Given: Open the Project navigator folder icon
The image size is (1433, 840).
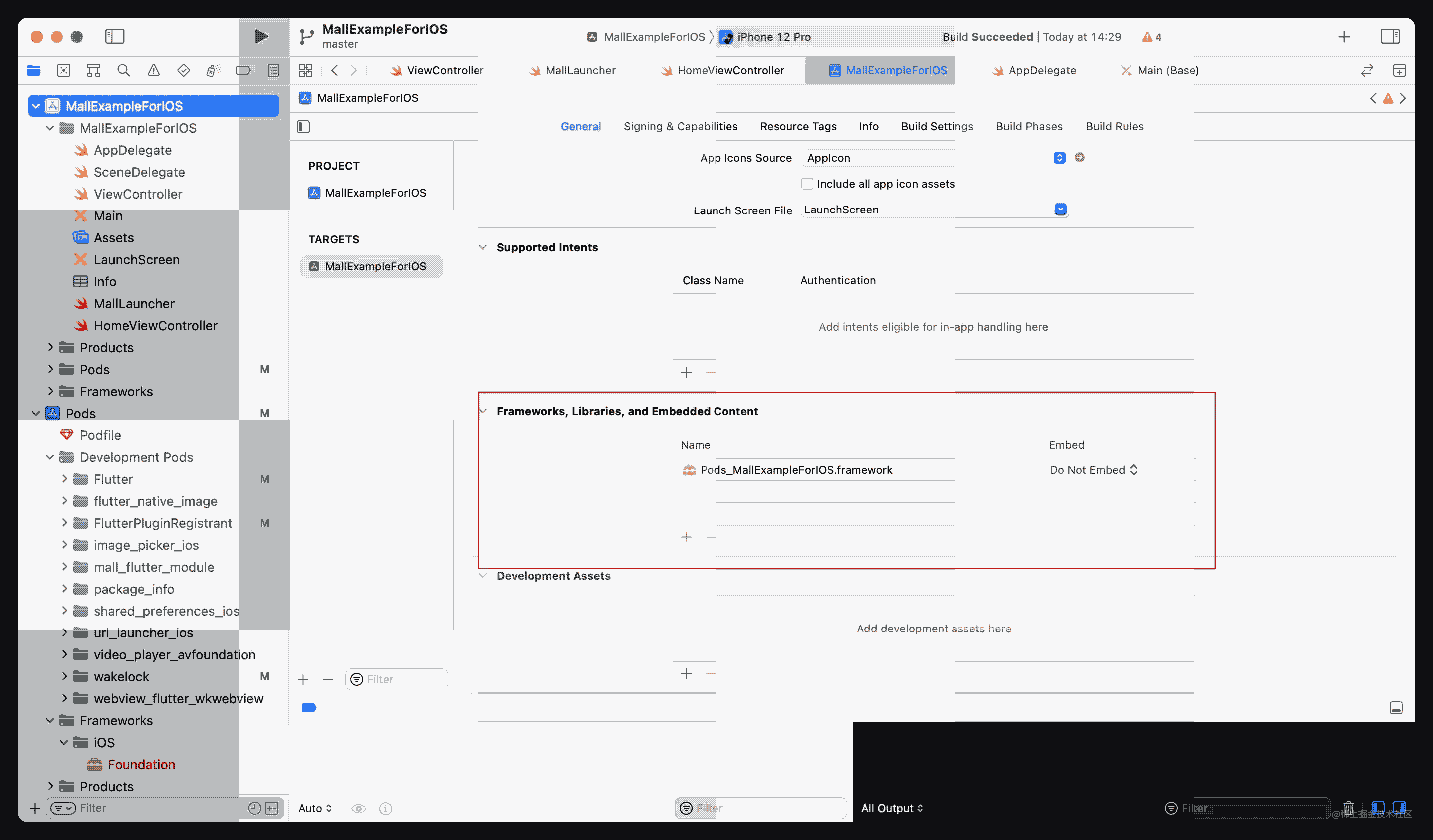Looking at the screenshot, I should pyautogui.click(x=34, y=70).
